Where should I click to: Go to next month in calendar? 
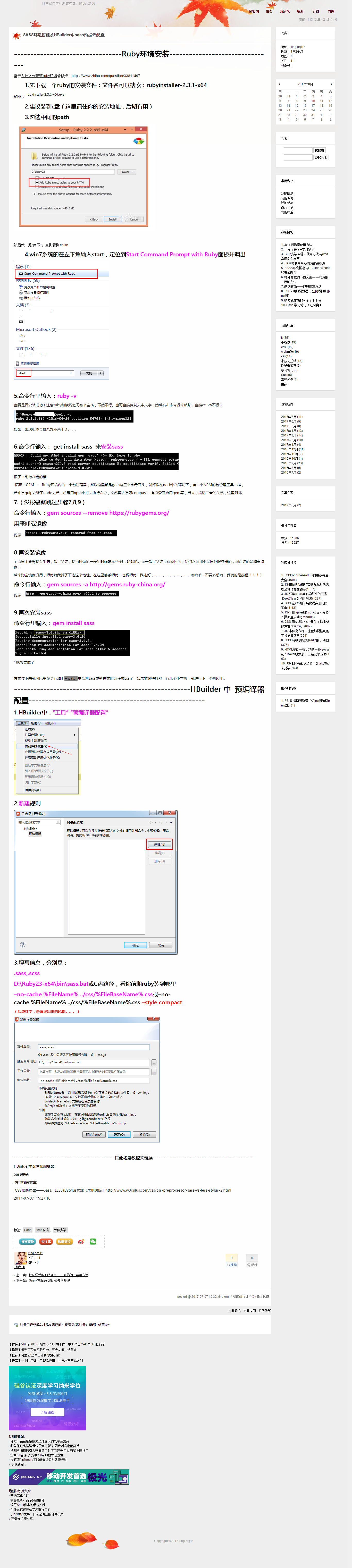point(331,84)
